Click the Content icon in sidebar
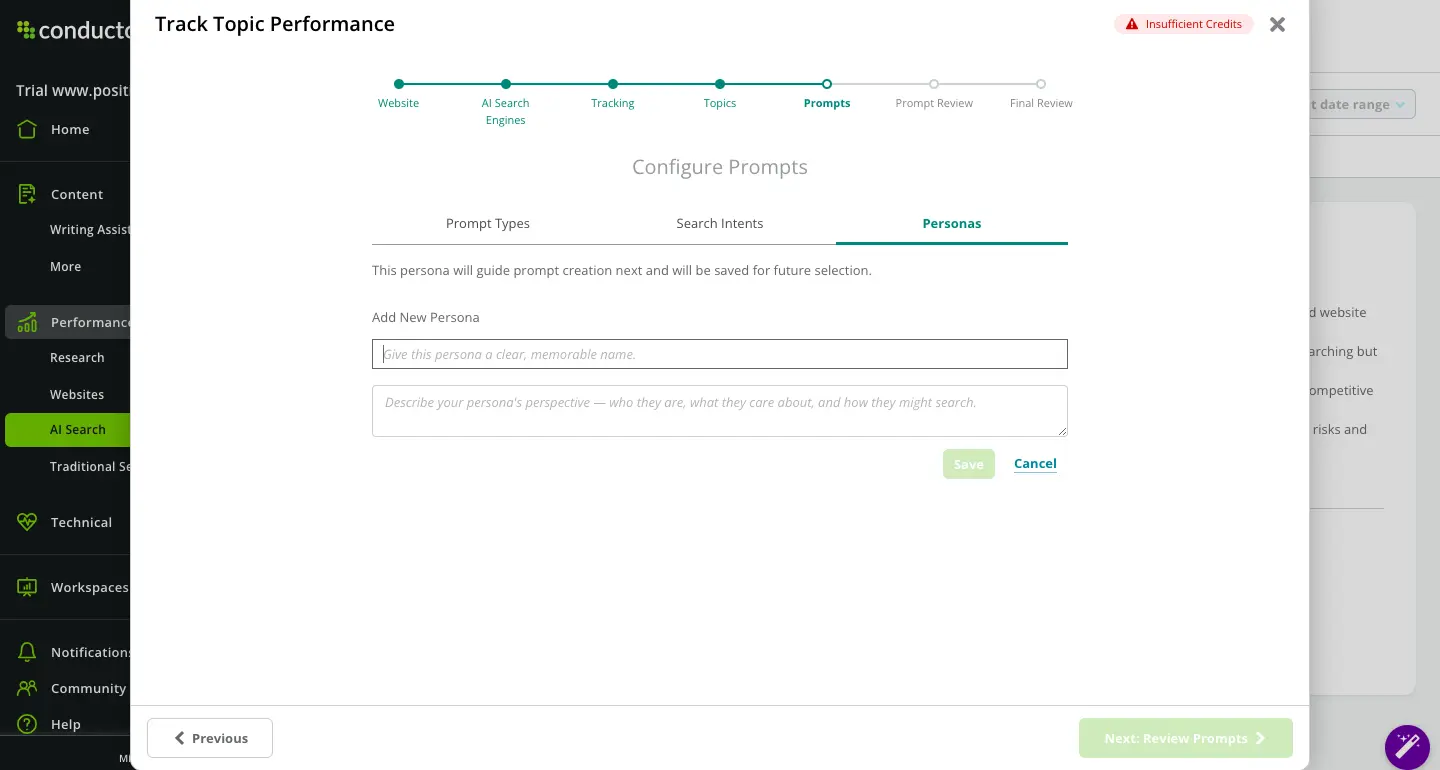1440x770 pixels. click(x=27, y=194)
